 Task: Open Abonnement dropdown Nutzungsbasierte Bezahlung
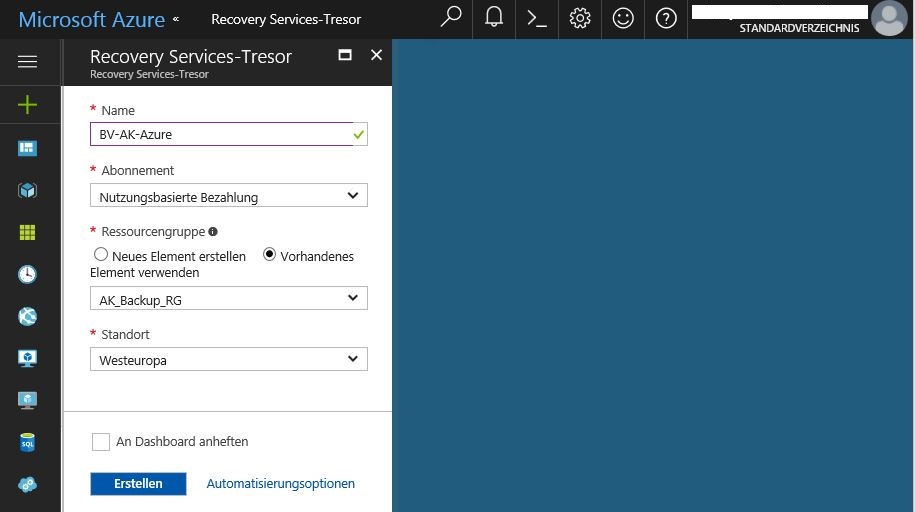point(229,196)
